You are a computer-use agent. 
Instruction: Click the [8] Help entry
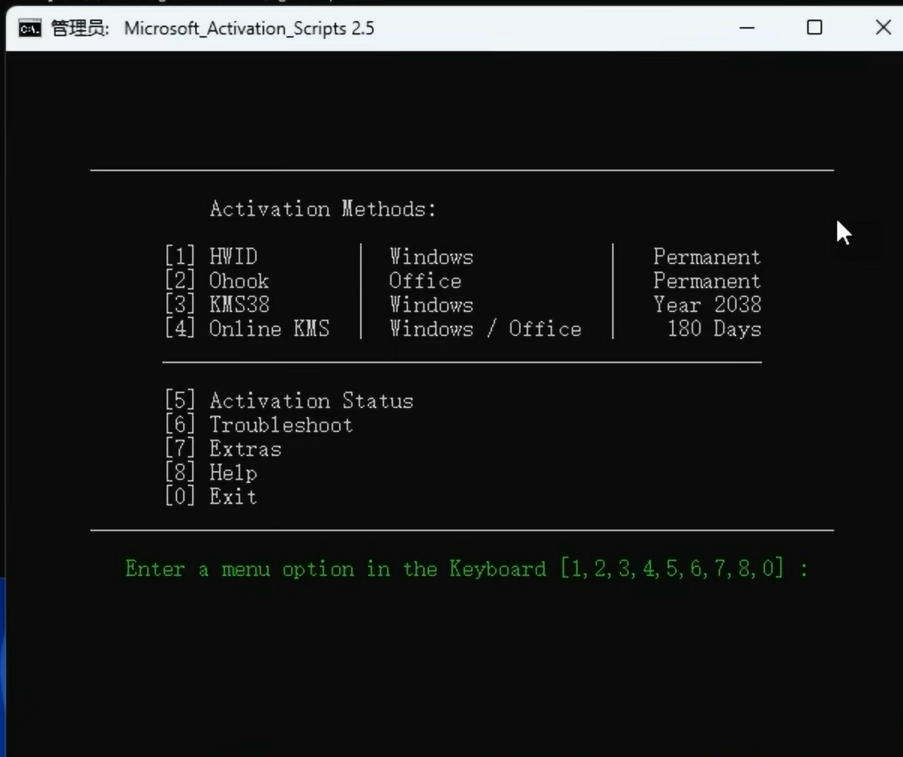click(211, 473)
